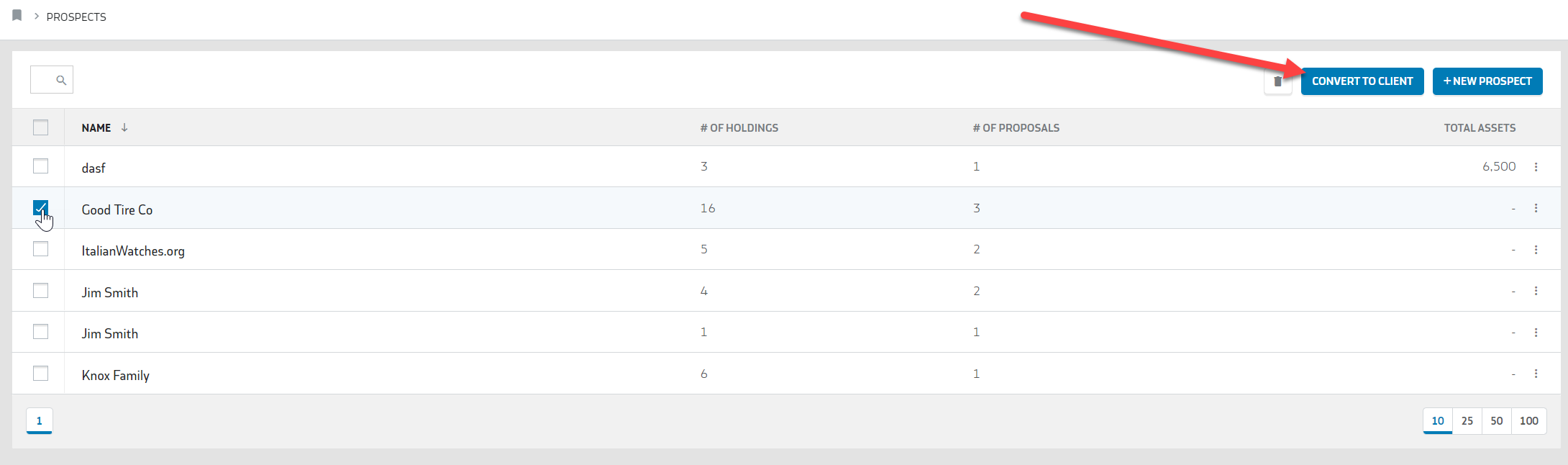Screen dimensions: 1568x465
Task: Open three-dot menu for ItalianWatches.org
Action: [x=1536, y=250]
